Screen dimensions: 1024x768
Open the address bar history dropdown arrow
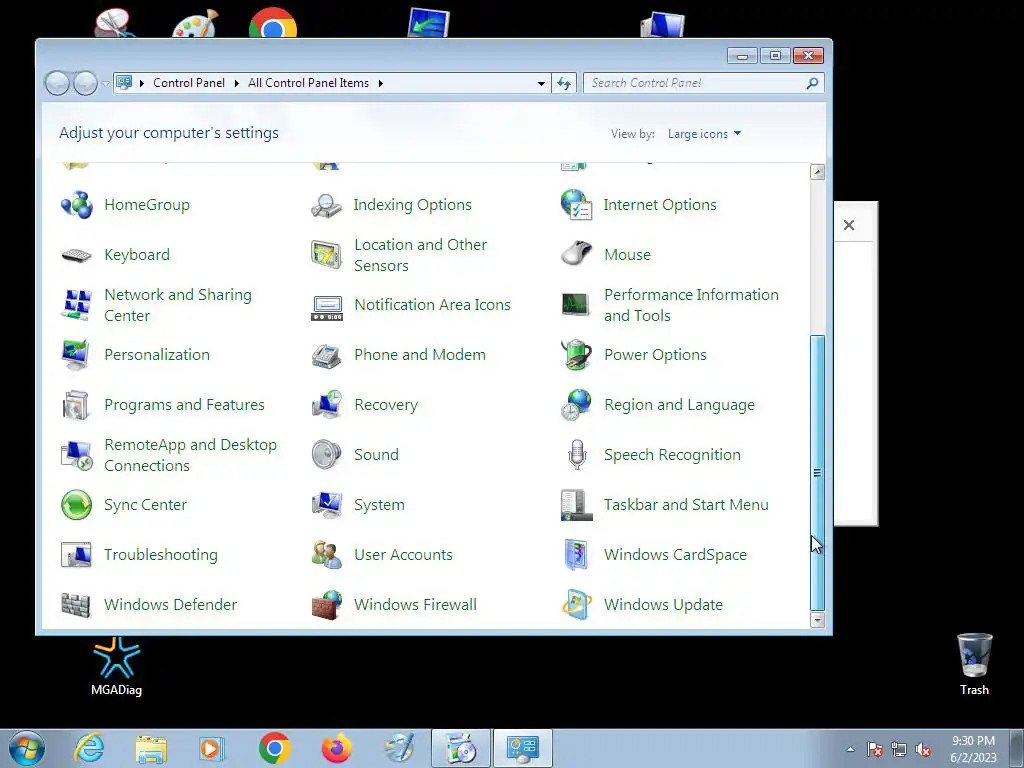[x=541, y=84]
